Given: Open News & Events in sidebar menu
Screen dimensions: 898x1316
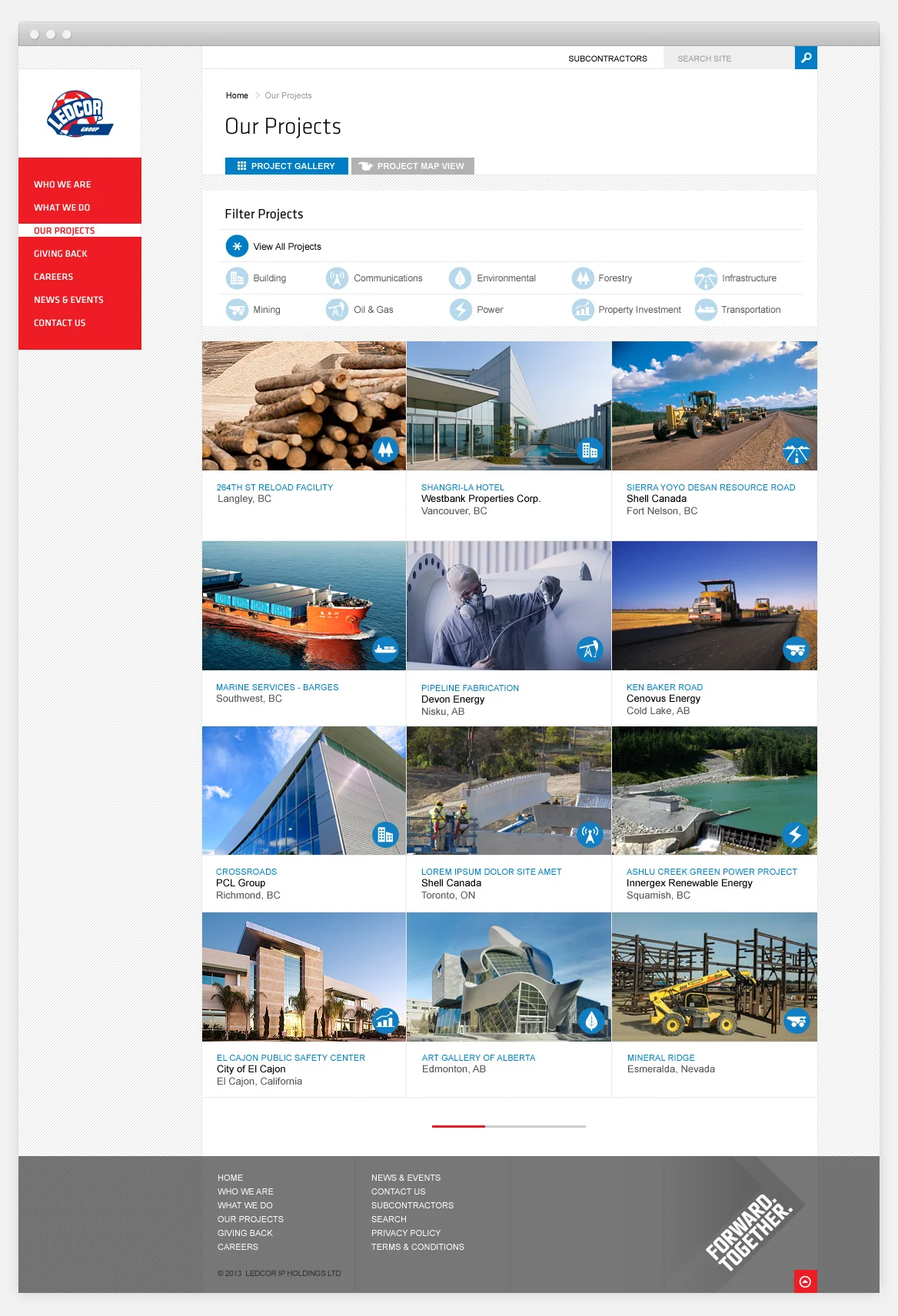Looking at the screenshot, I should tap(68, 300).
